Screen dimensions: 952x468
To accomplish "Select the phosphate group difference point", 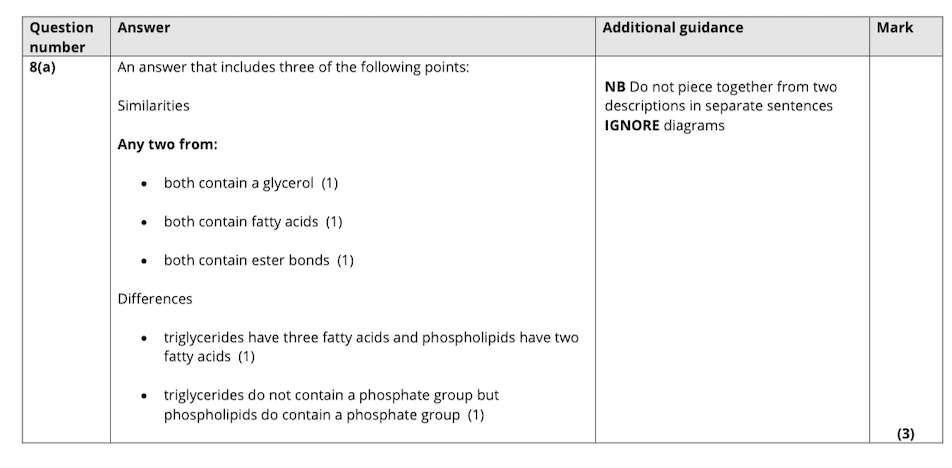I will pyautogui.click(x=330, y=404).
